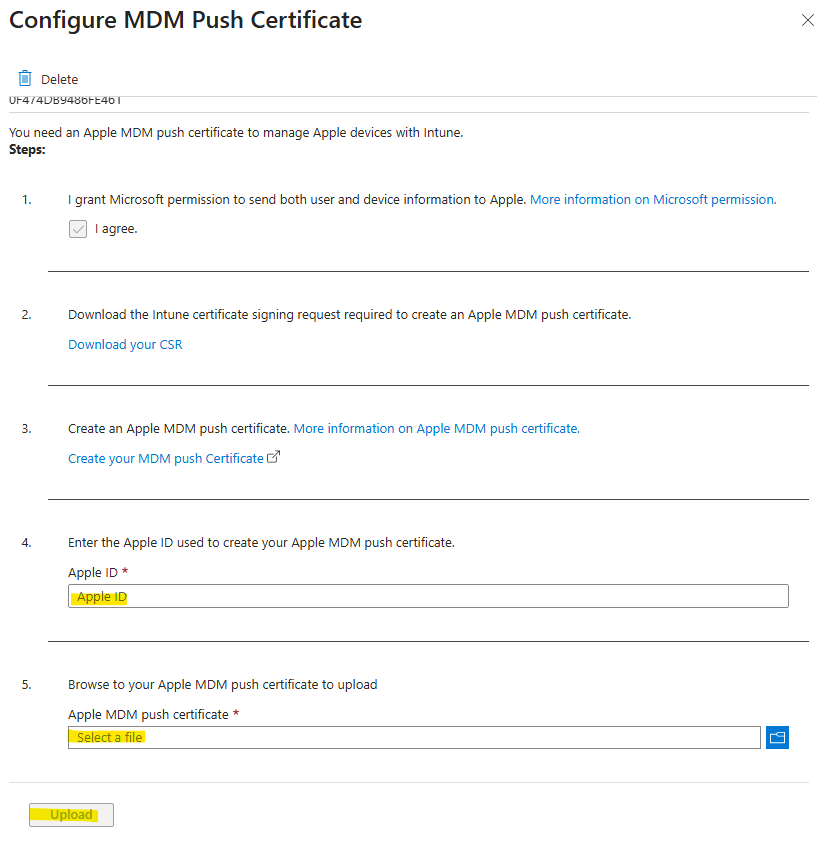Click the Configure MDM Push Certificate title
Viewport: 817px width, 844px height.
(x=186, y=20)
